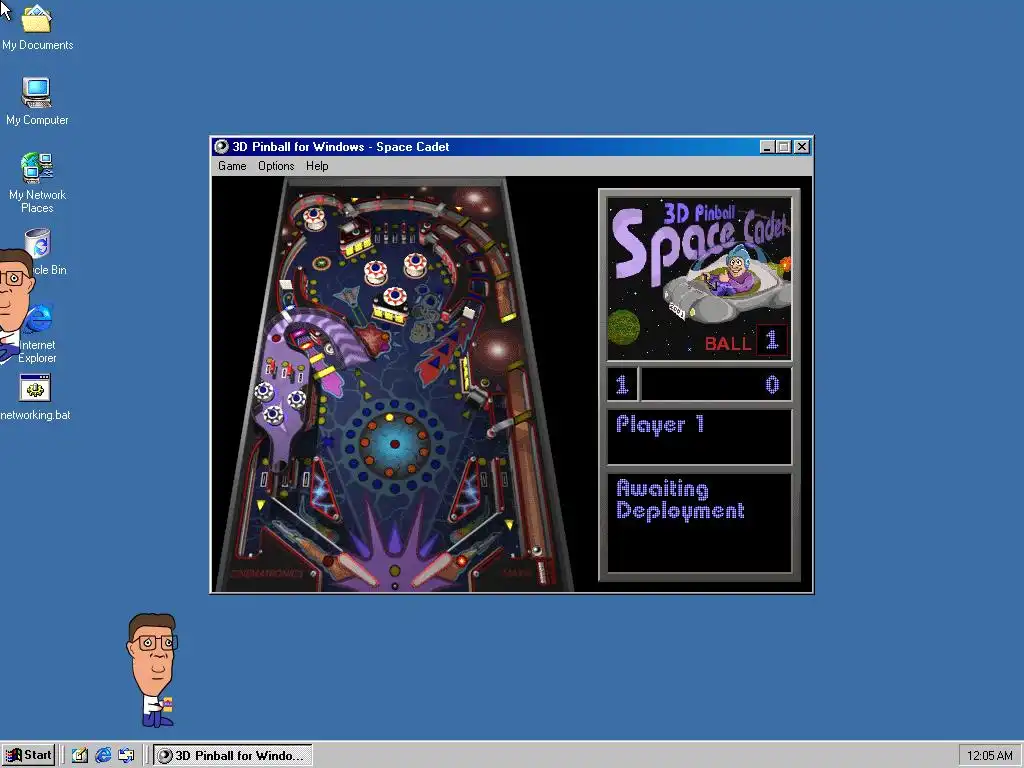1024x768 pixels.
Task: Click the Show Desktop quick launch icon
Action: (x=80, y=755)
